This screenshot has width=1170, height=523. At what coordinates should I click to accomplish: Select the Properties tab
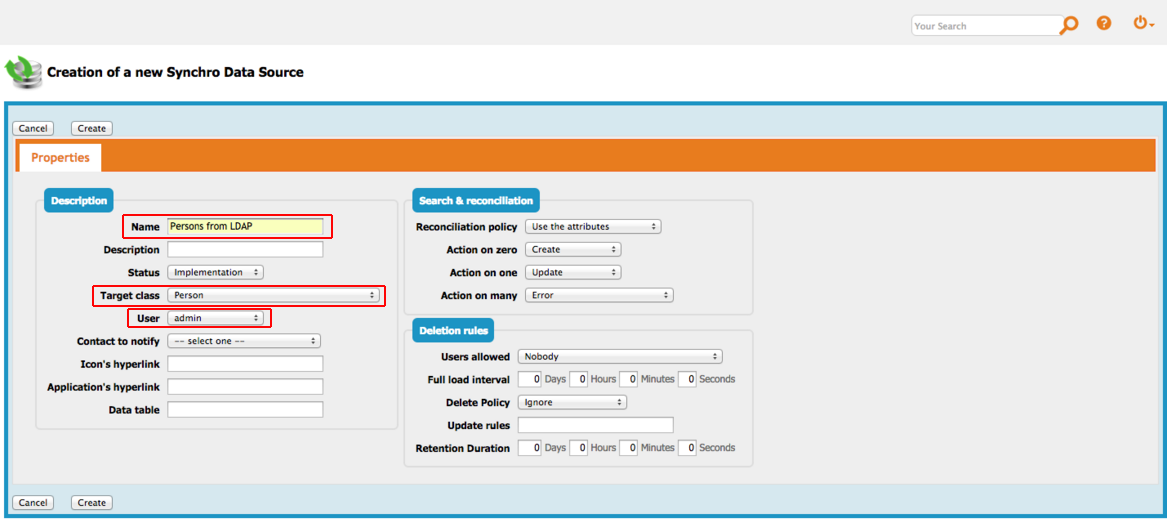[x=60, y=158]
